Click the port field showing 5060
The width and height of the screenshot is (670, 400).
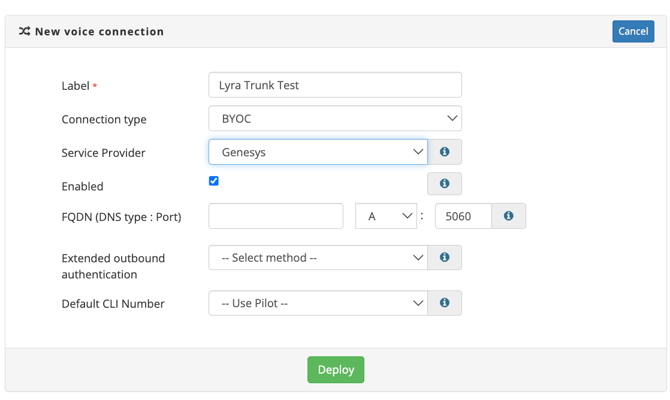pos(463,216)
